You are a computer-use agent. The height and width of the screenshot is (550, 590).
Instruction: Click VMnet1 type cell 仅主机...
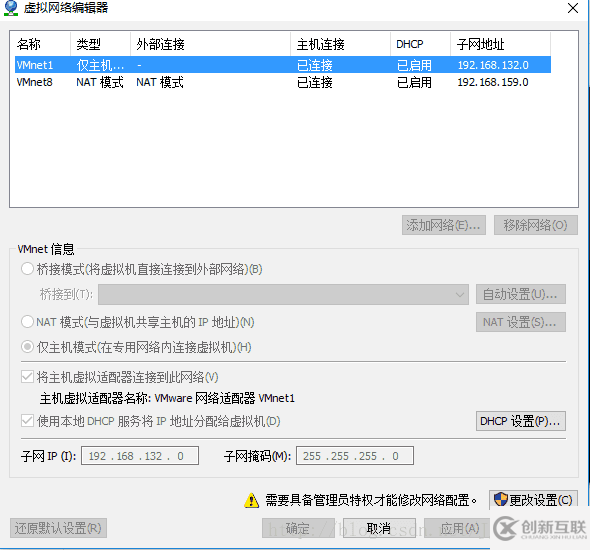pos(100,65)
